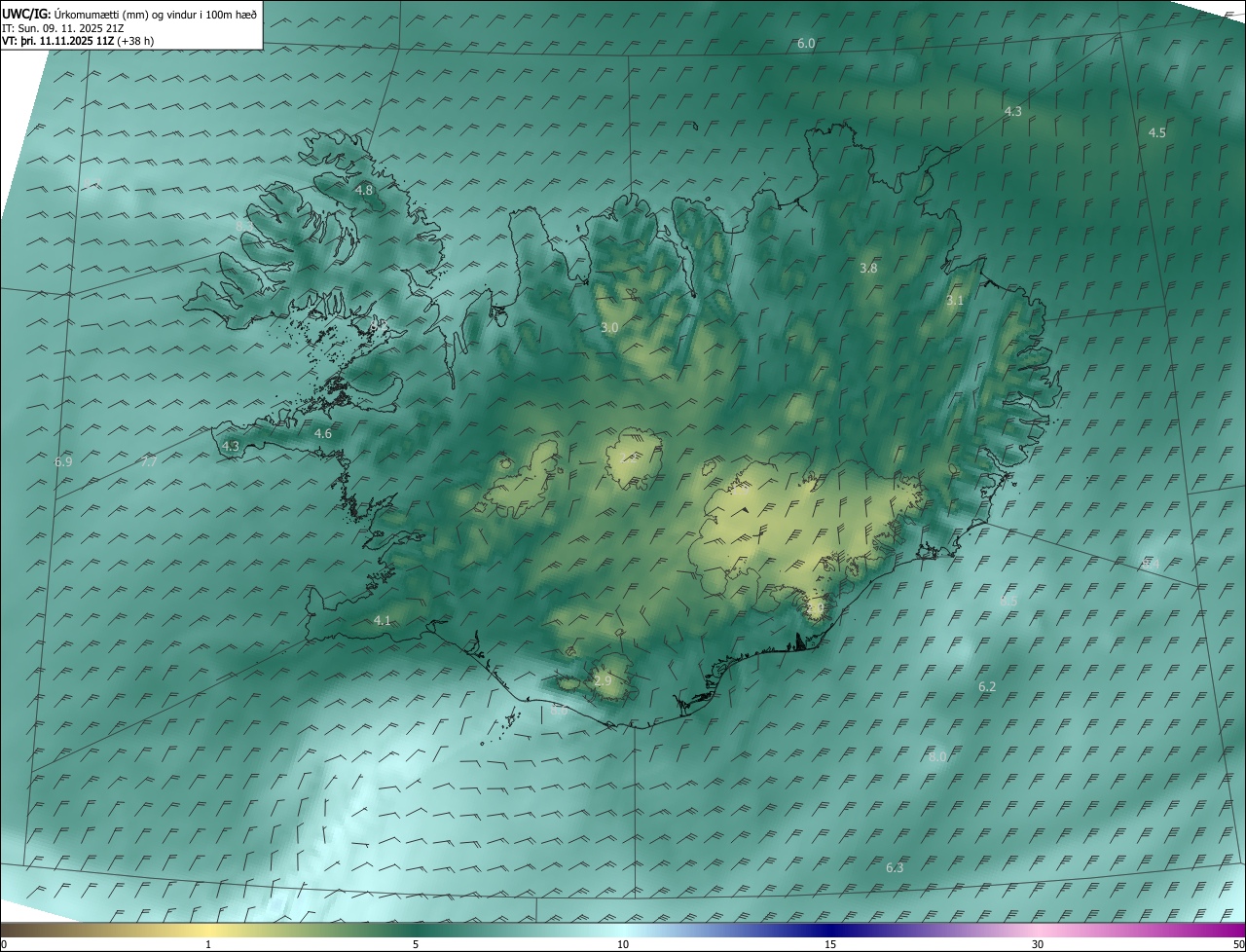
Task: Click the colorbar tick label "30"
Action: coord(1038,944)
